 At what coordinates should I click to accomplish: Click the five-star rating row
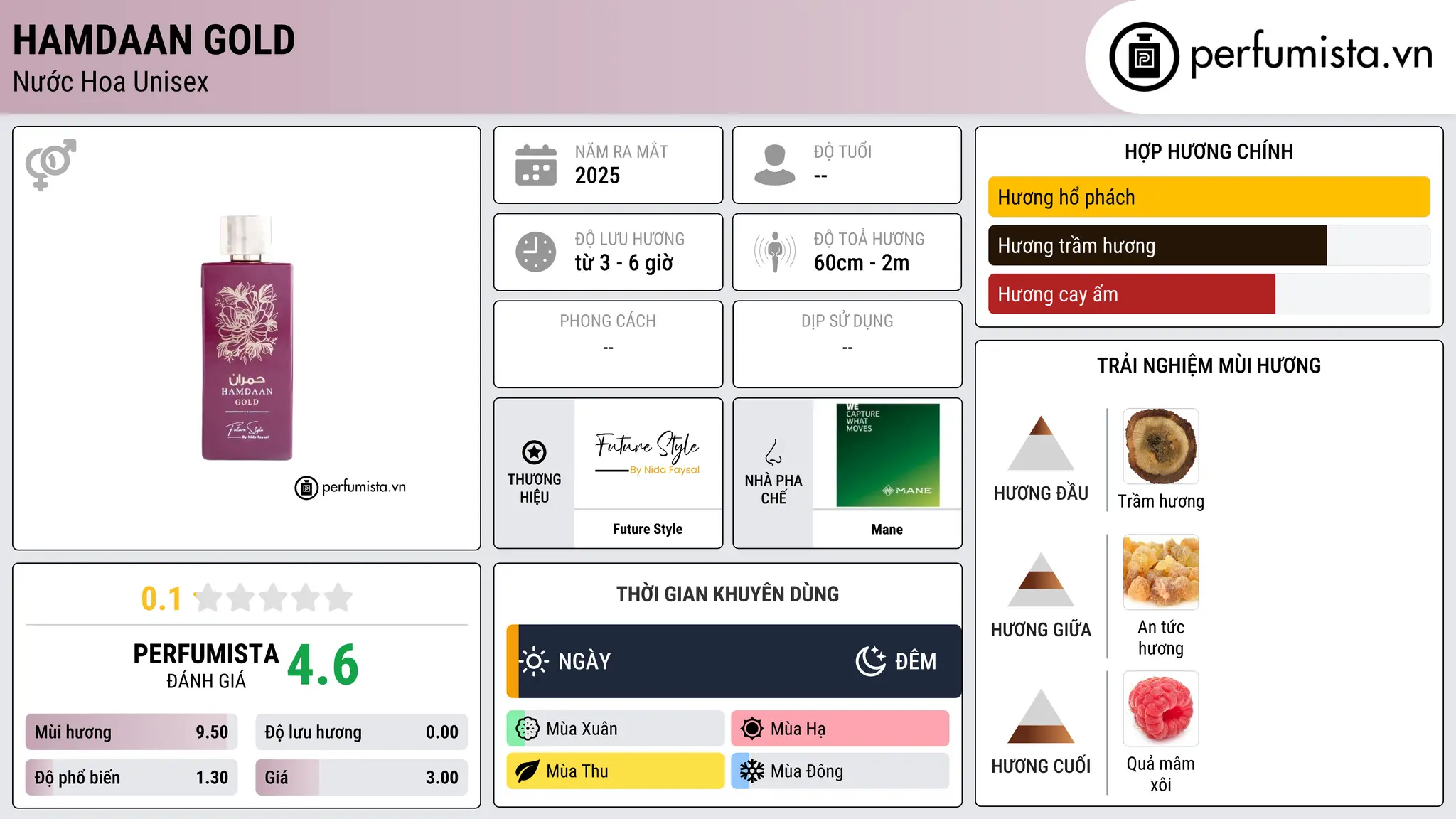coord(274,598)
